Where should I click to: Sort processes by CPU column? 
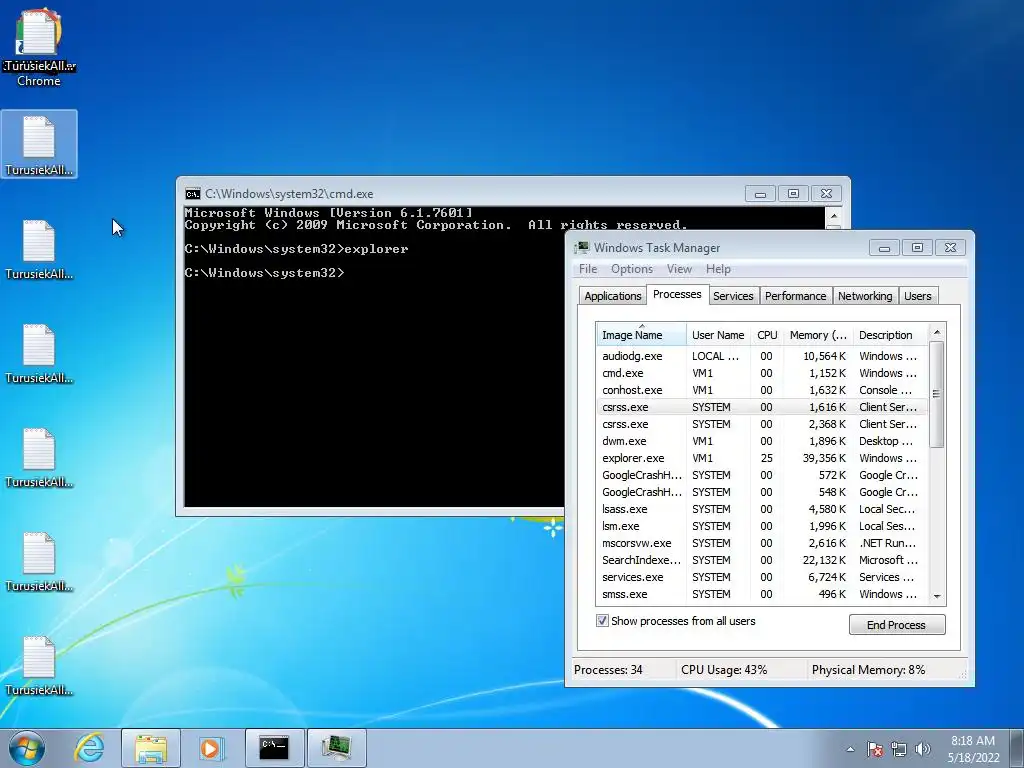[767, 335]
